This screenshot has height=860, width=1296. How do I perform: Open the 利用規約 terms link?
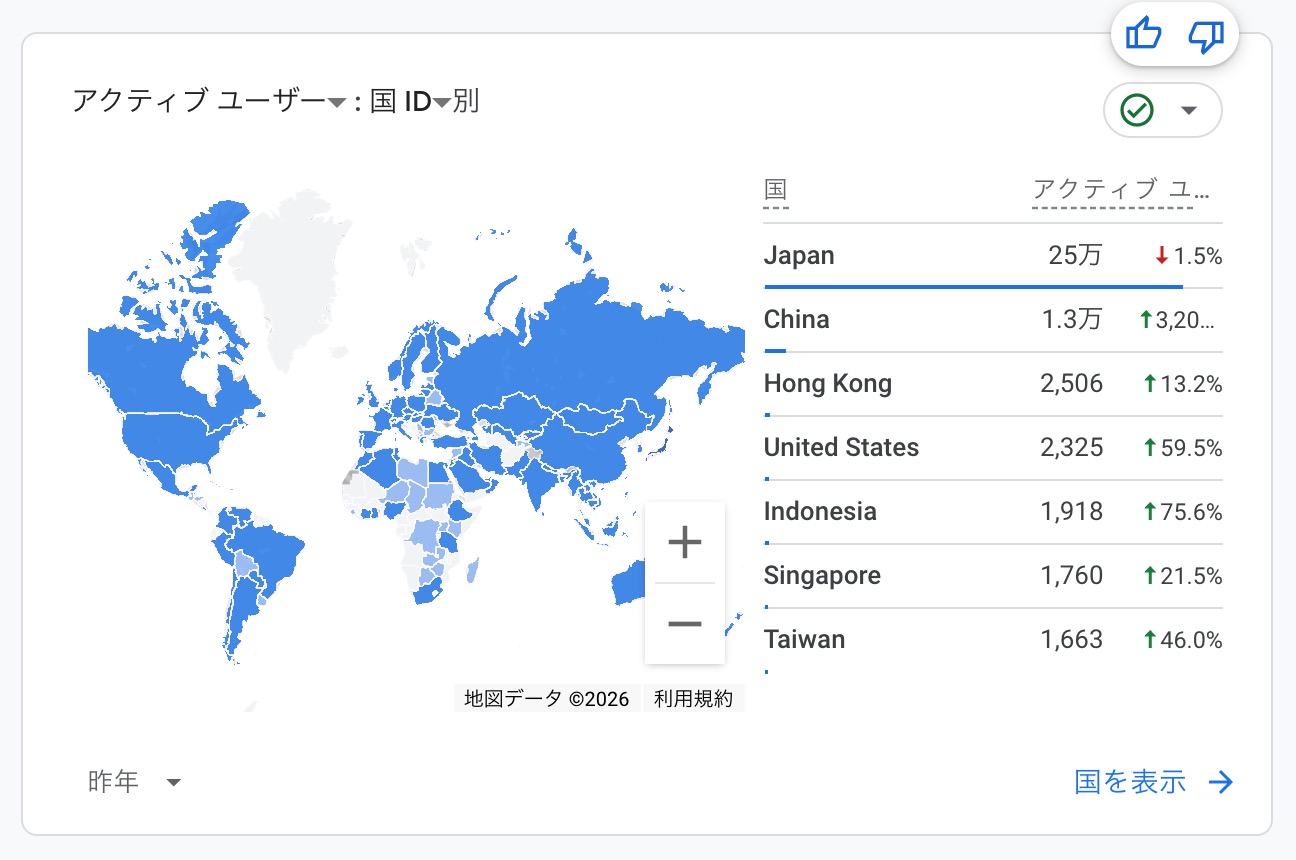(x=693, y=699)
